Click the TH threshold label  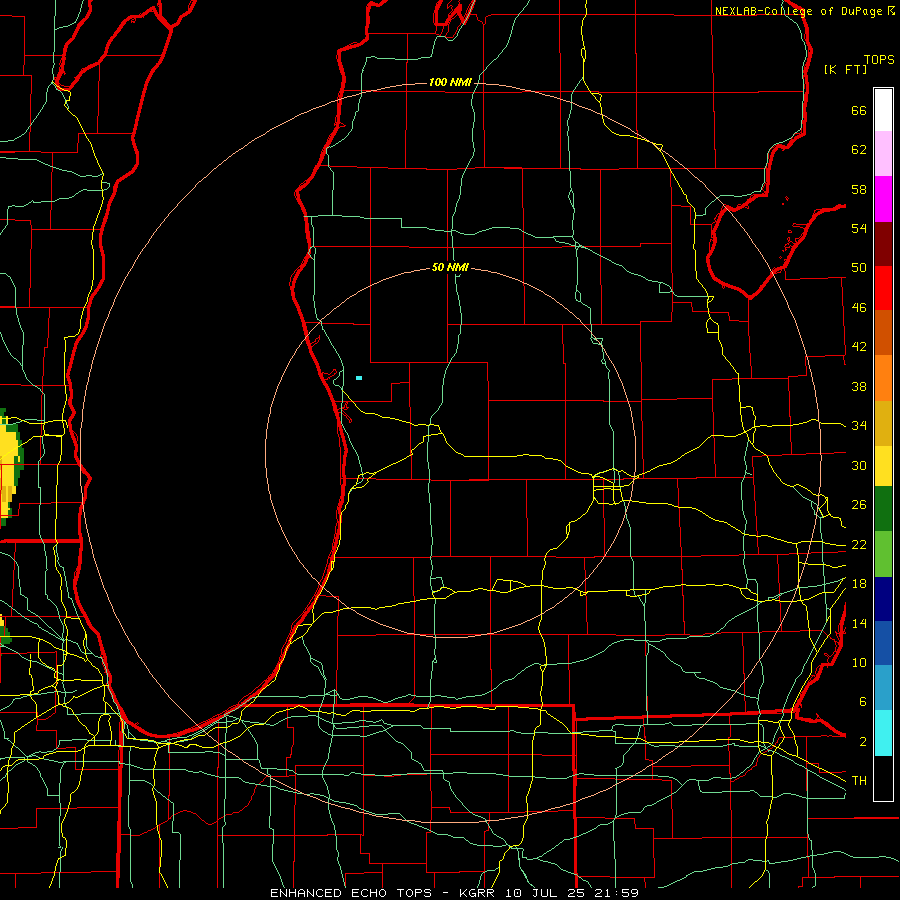[859, 781]
